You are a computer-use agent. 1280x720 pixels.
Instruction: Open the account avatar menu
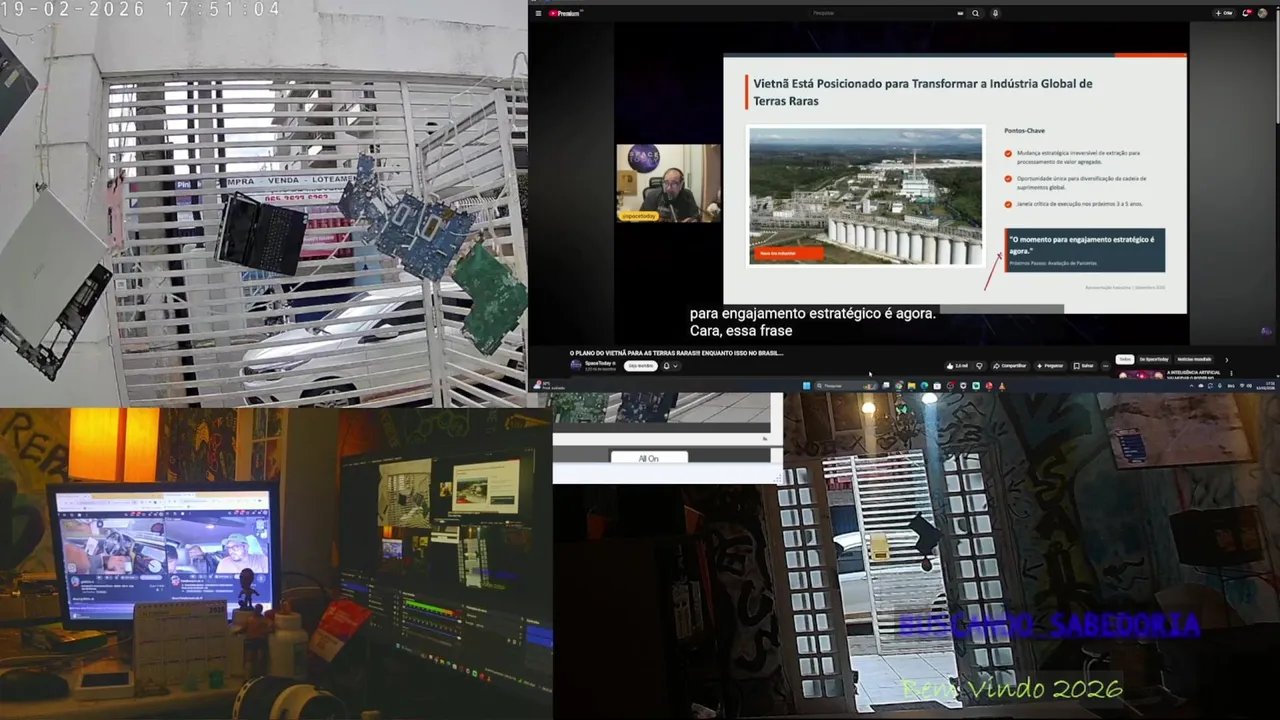click(1263, 13)
